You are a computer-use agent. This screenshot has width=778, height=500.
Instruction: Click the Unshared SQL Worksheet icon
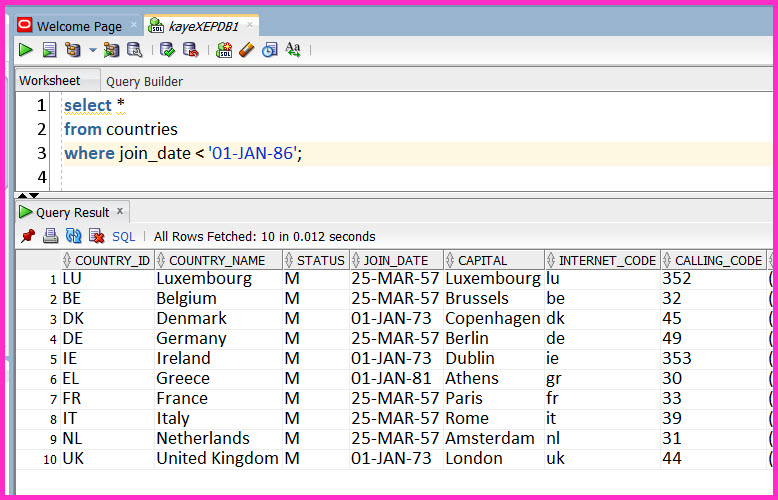(x=224, y=50)
